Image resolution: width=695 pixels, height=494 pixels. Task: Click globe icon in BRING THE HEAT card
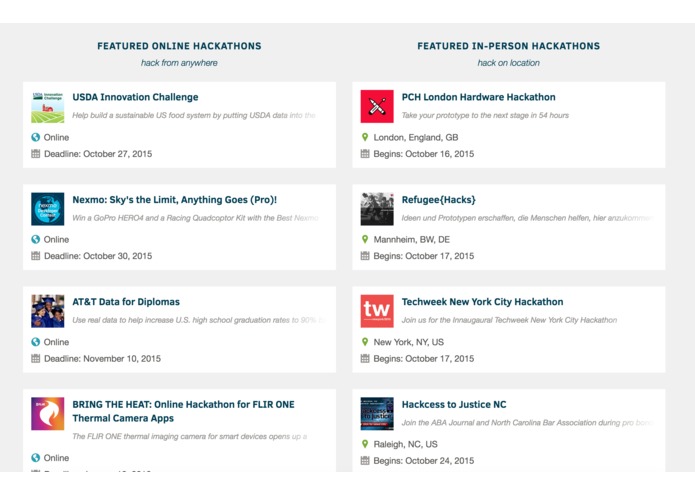tap(35, 458)
